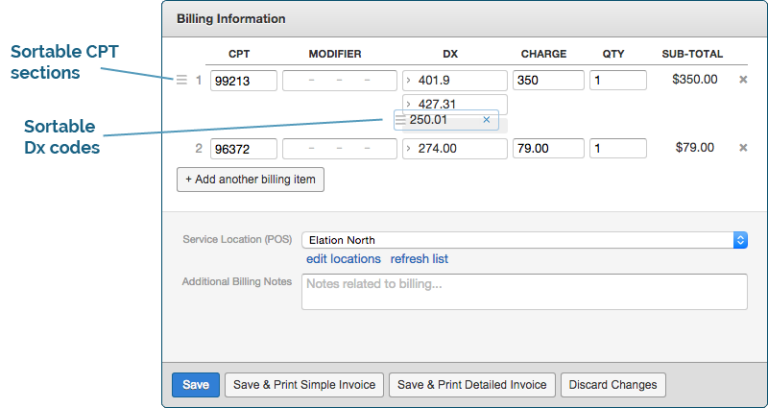Image resolution: width=768 pixels, height=408 pixels.
Task: Click the $79.00 sub-total value
Action: pos(695,147)
